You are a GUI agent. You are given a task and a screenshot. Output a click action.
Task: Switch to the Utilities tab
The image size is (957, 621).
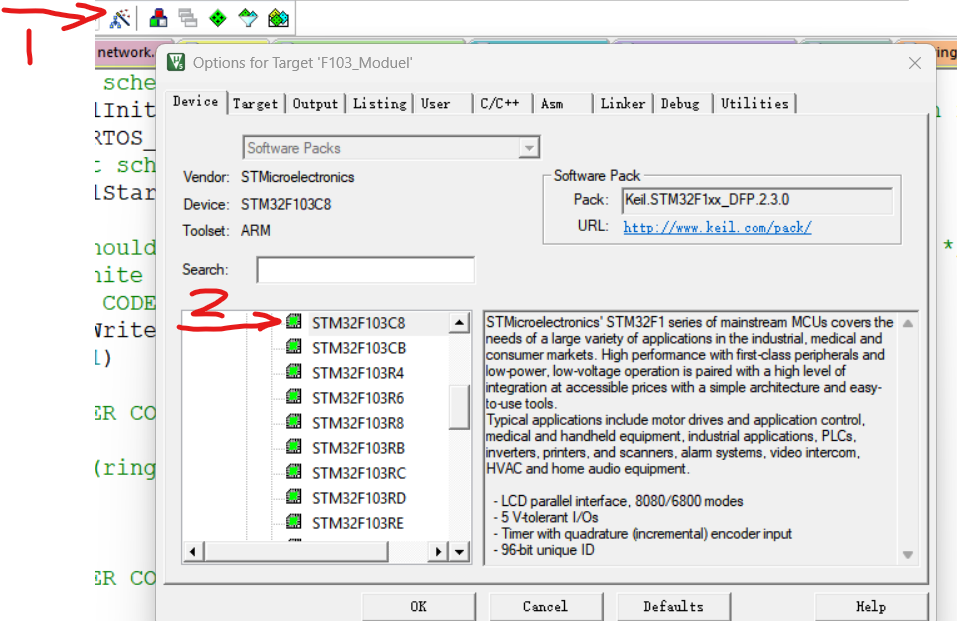click(755, 102)
